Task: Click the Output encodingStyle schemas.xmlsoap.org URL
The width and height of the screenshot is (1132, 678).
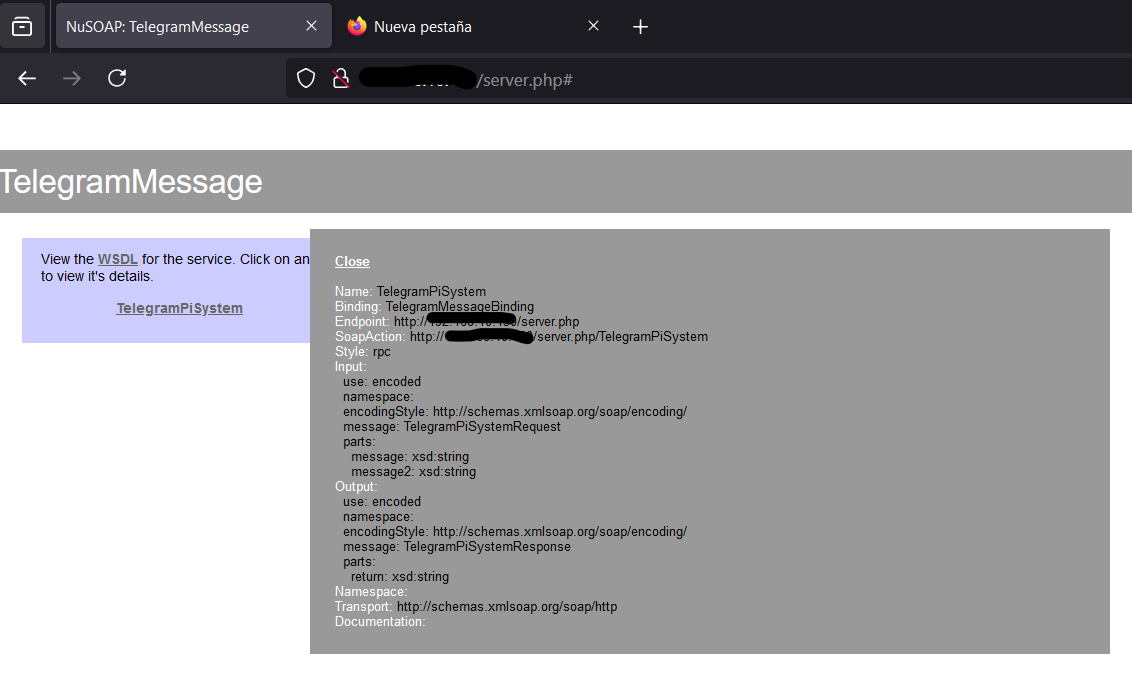Action: [x=561, y=531]
